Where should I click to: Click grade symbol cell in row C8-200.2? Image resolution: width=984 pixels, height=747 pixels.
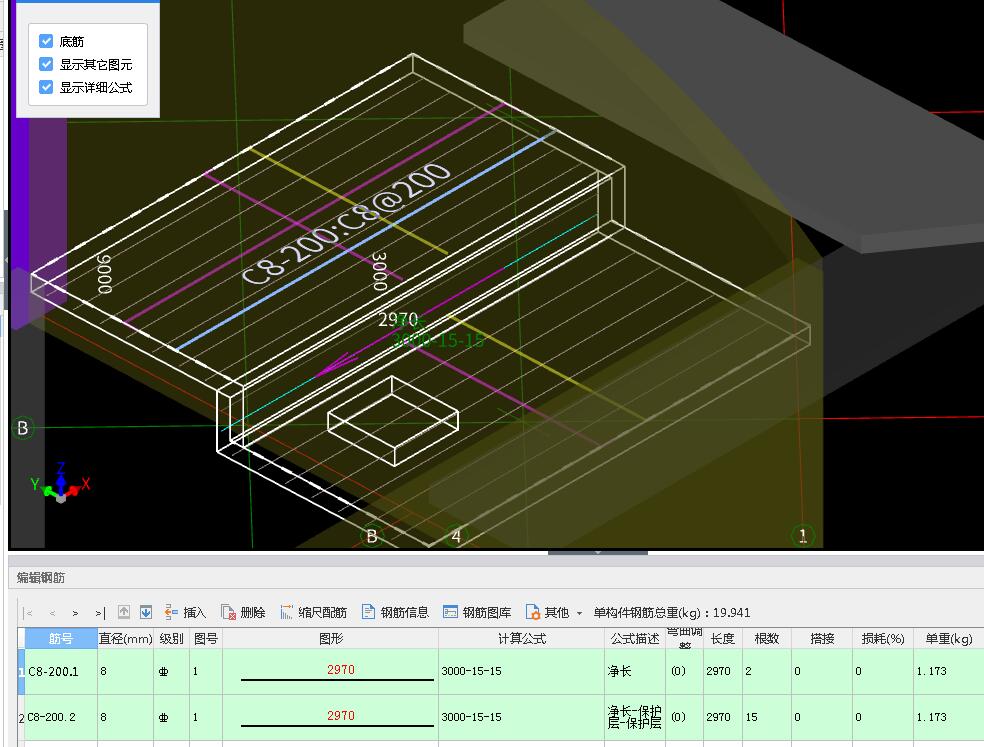[x=171, y=717]
